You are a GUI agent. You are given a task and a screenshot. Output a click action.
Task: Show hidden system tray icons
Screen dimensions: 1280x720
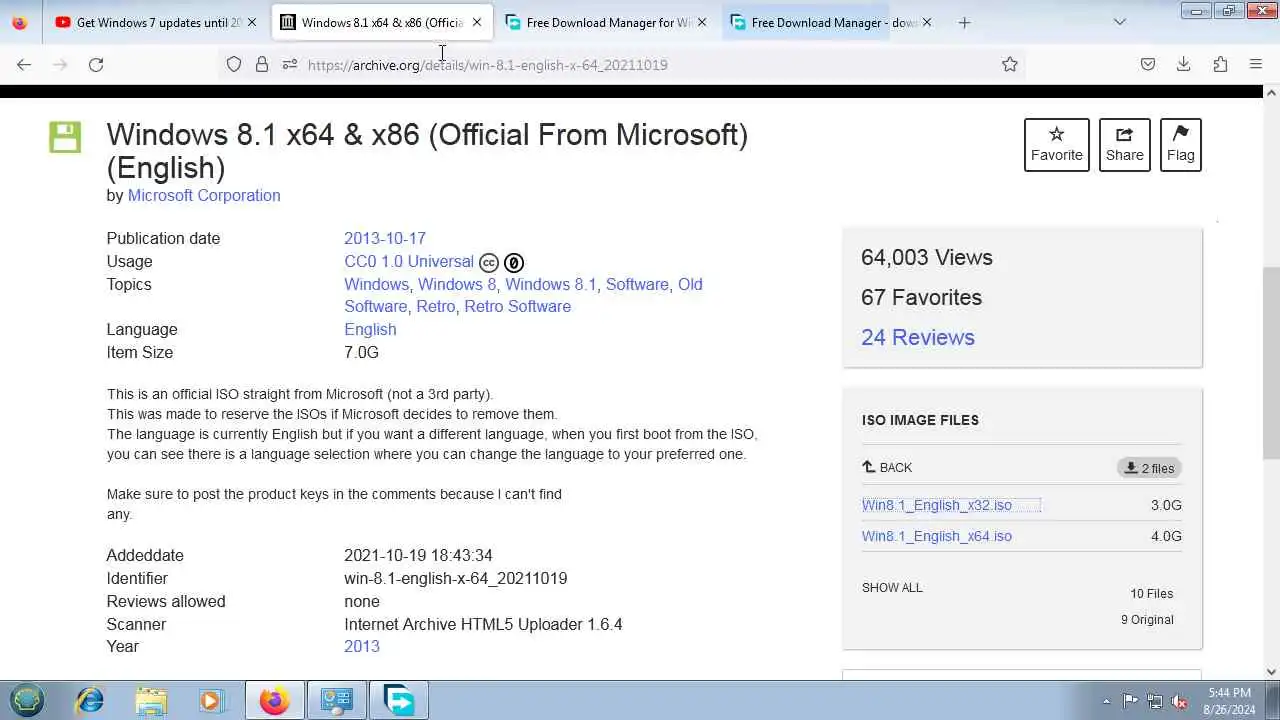coord(1106,701)
